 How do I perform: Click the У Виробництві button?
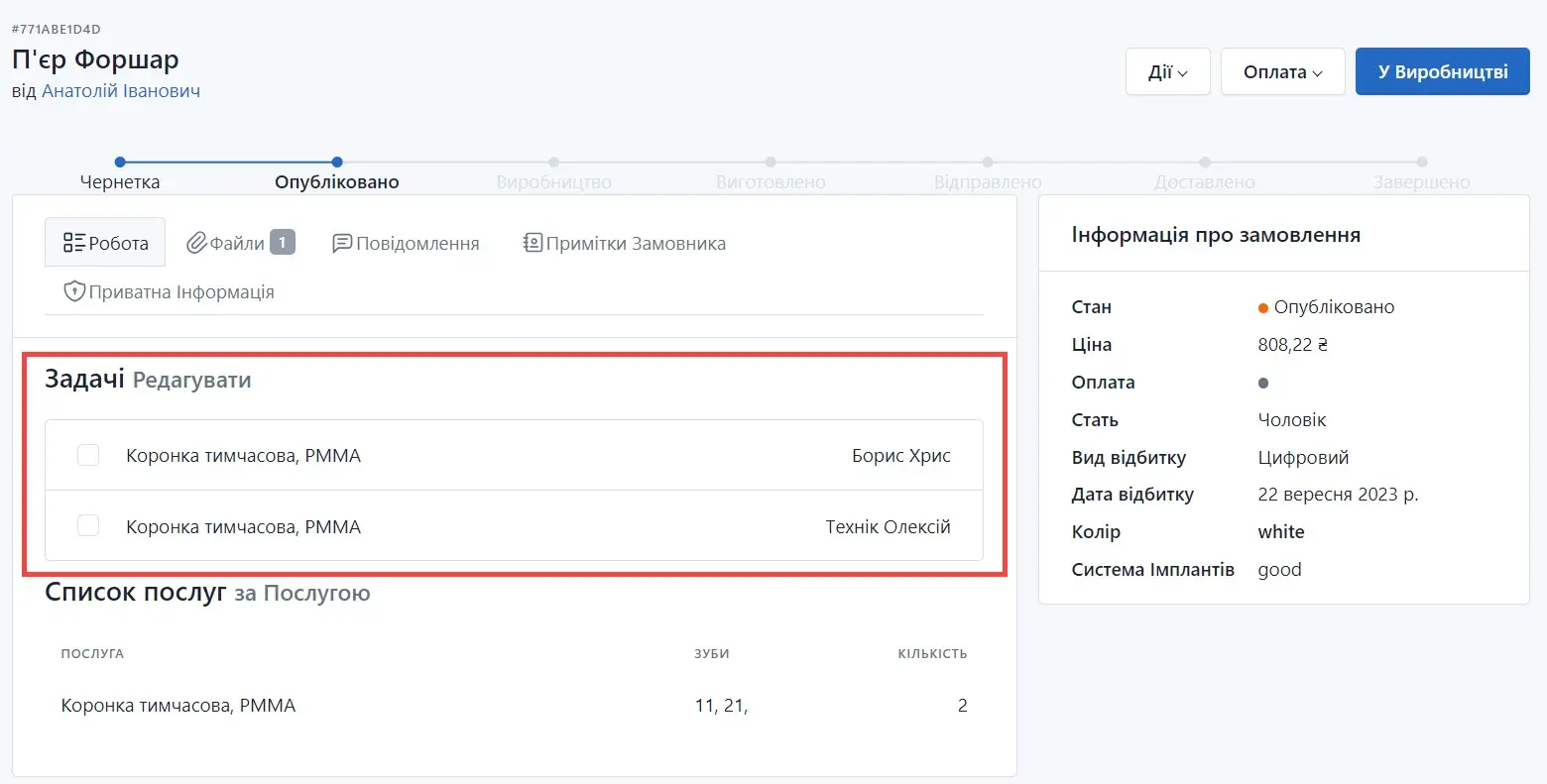pos(1442,71)
